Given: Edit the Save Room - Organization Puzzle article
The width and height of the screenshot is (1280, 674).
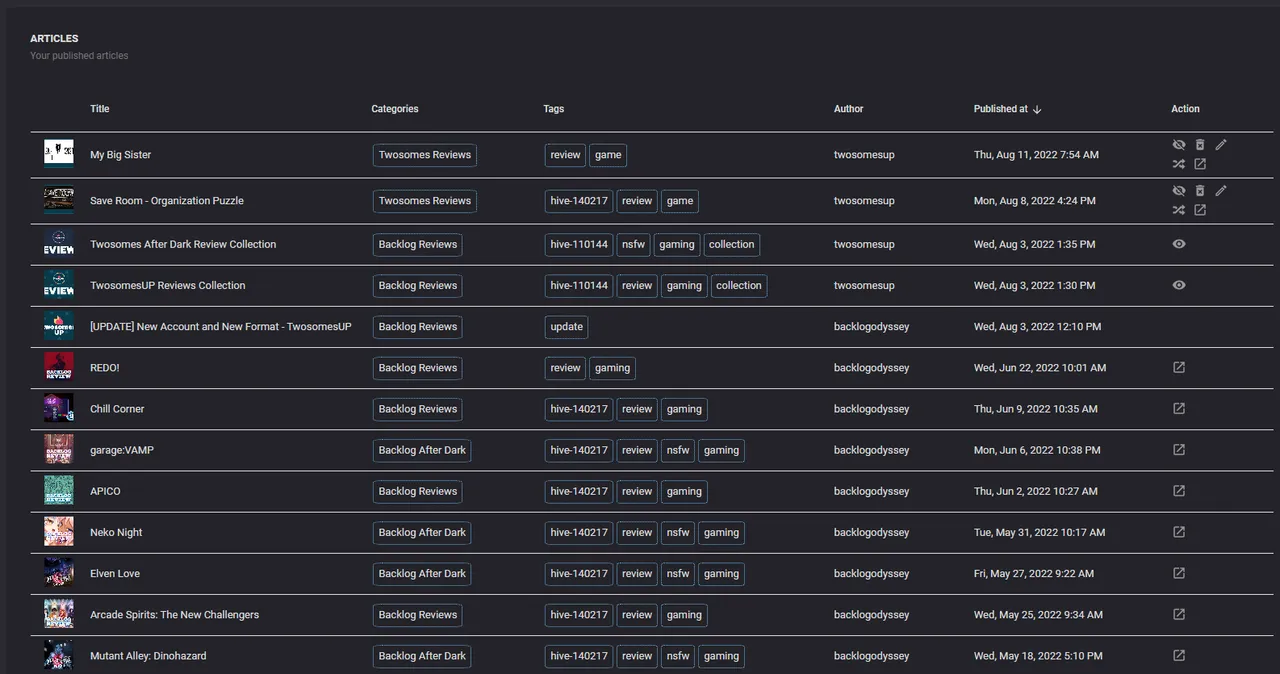Looking at the screenshot, I should (1221, 191).
